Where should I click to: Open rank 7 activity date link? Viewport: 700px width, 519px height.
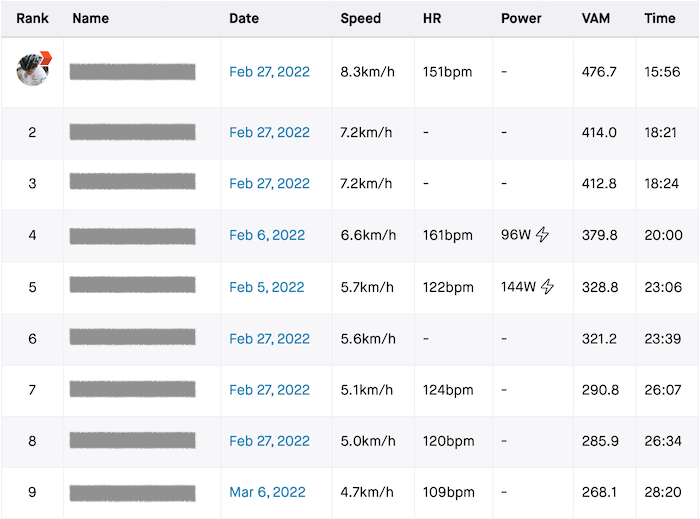pos(269,390)
